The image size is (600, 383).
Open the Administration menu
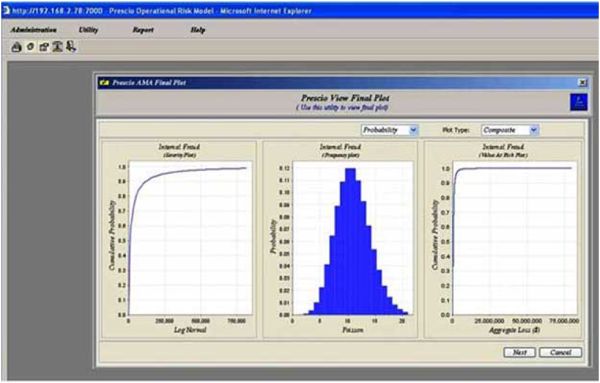(x=33, y=30)
